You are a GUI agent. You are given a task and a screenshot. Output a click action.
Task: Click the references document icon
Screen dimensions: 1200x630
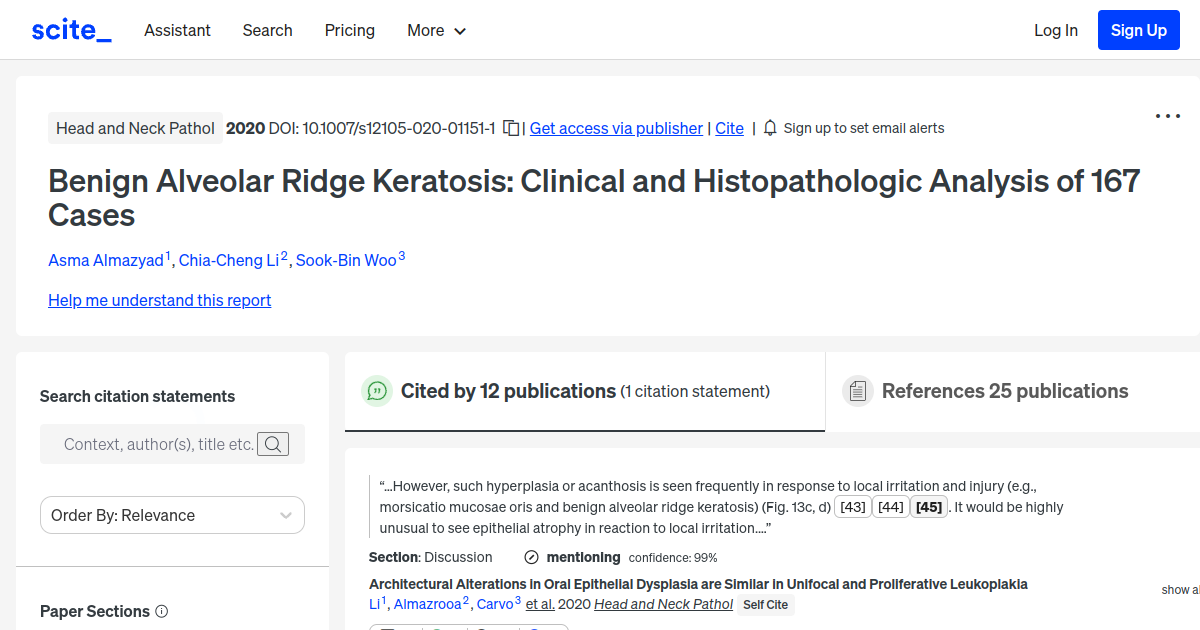pyautogui.click(x=858, y=390)
